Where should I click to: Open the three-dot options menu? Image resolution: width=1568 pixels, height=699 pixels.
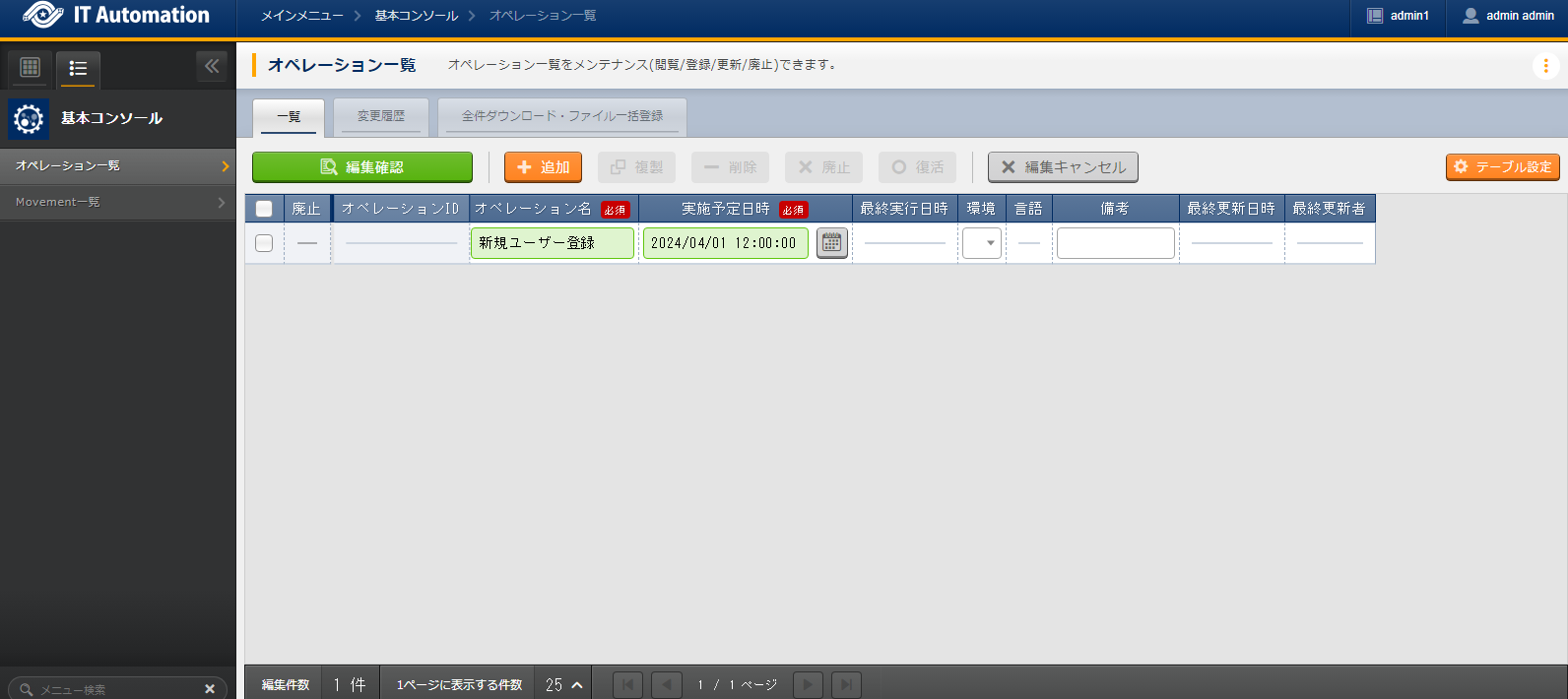[x=1545, y=66]
